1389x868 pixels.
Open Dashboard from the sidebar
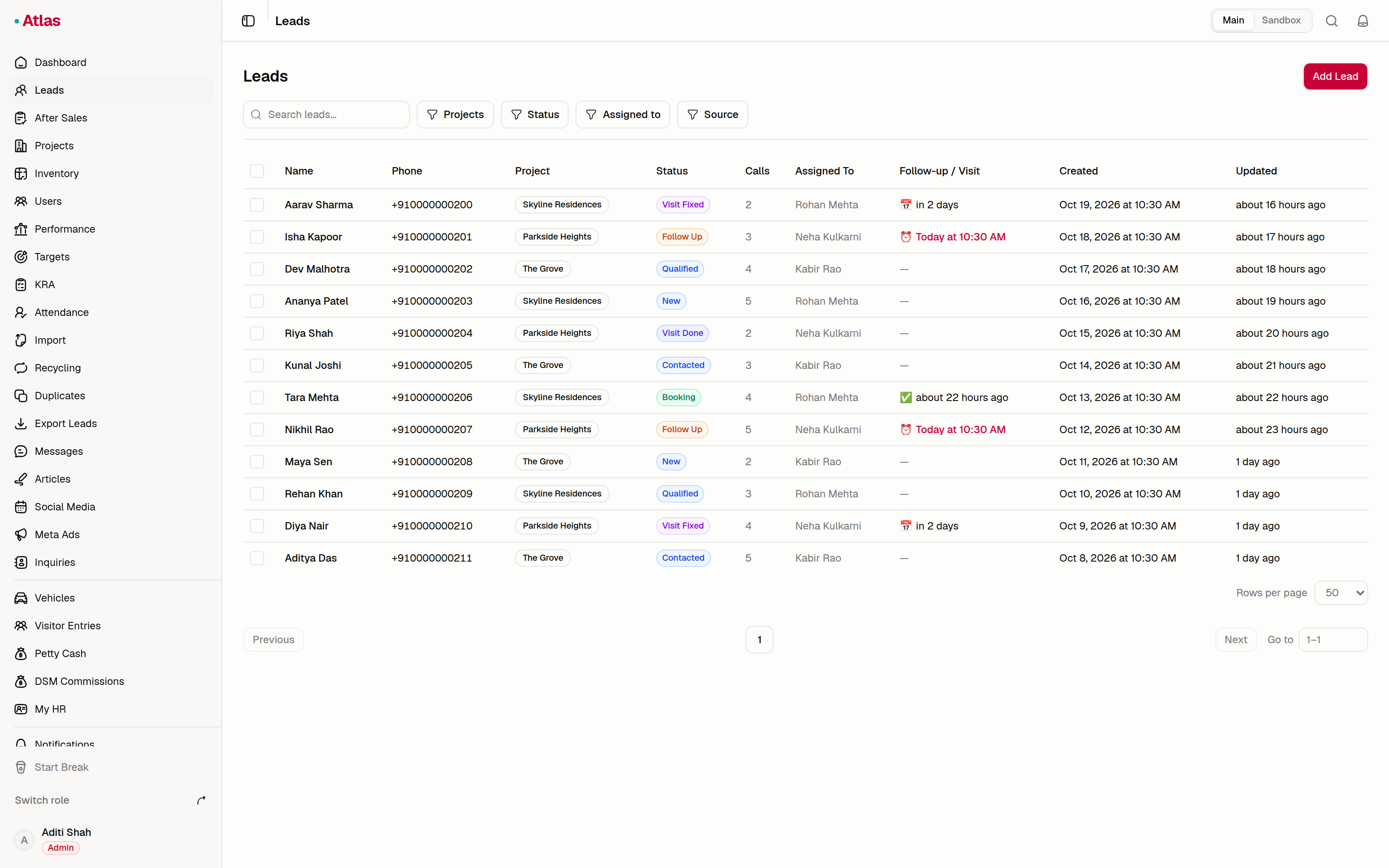pos(111,62)
